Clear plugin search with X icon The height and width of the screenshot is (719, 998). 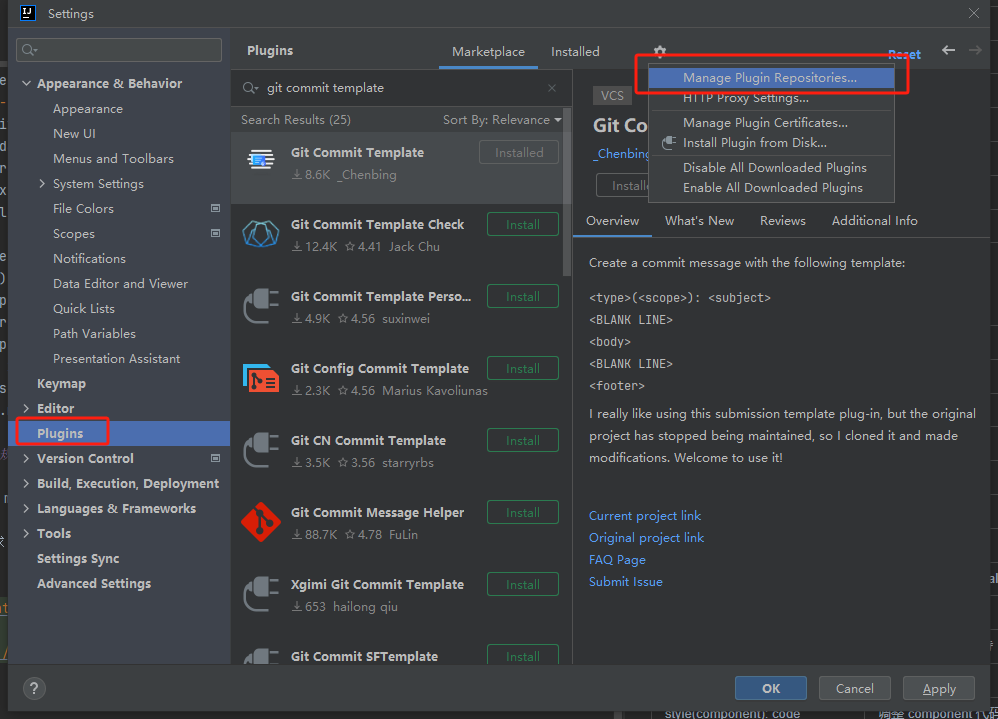[x=552, y=88]
